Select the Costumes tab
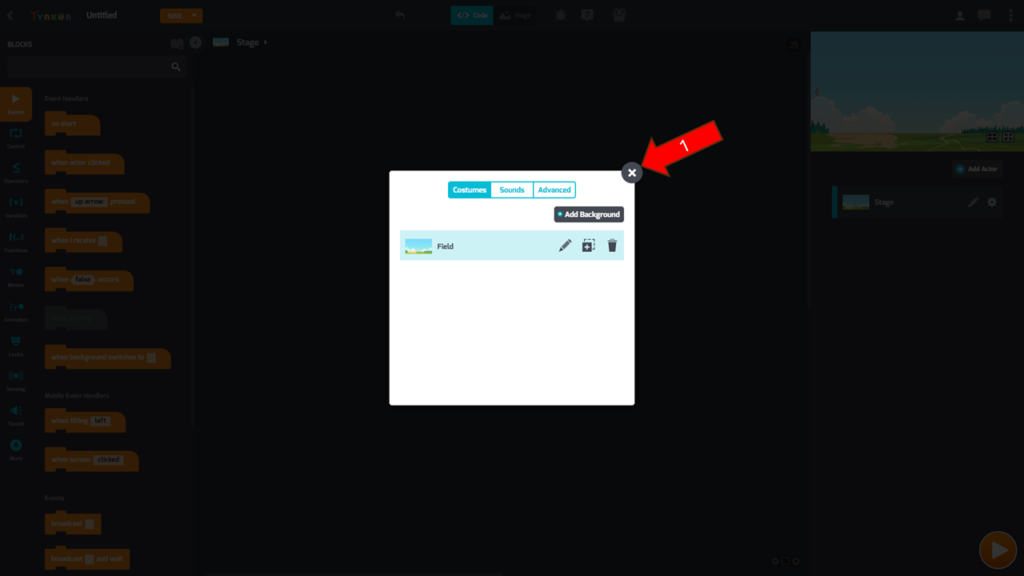Screen dimensions: 1024x576 pos(469,190)
